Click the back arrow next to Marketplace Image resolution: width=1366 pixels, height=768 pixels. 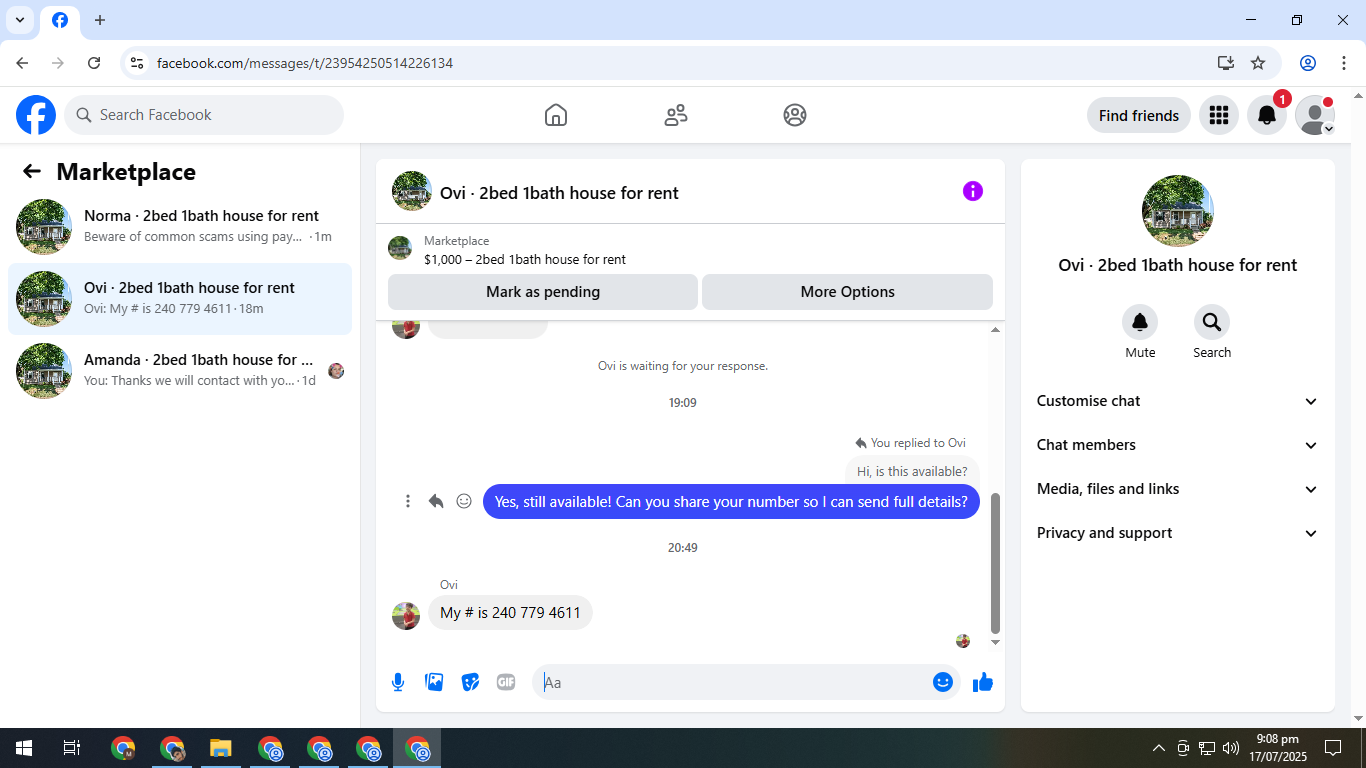32,171
